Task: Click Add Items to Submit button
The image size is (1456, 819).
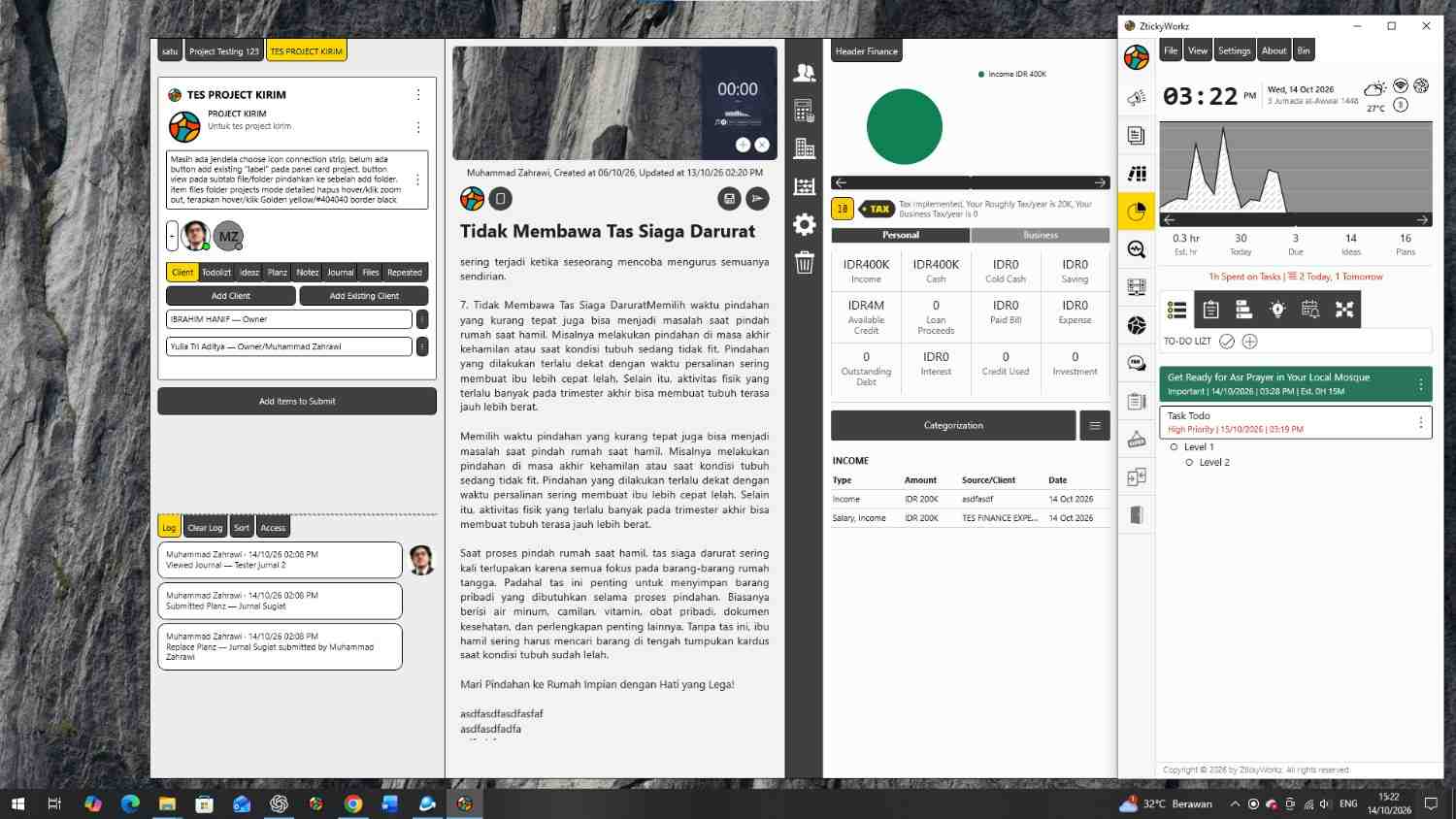Action: 297,401
